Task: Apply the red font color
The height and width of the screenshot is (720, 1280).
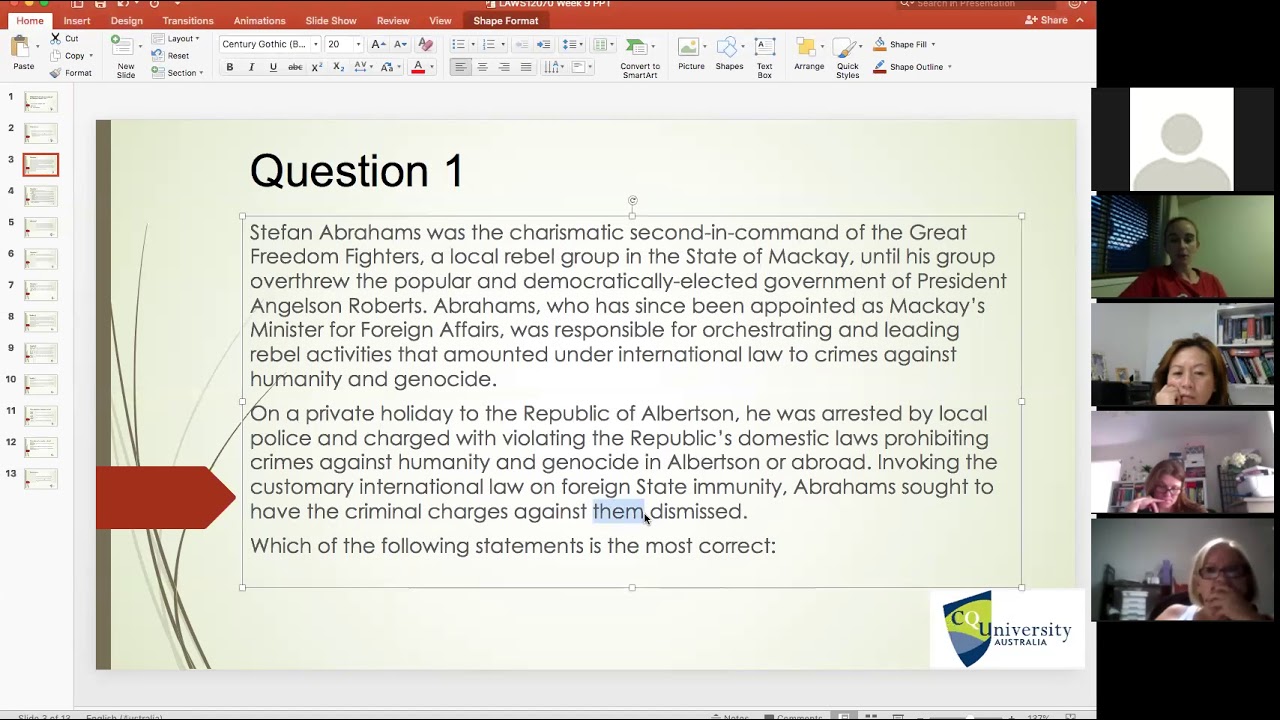Action: click(417, 67)
